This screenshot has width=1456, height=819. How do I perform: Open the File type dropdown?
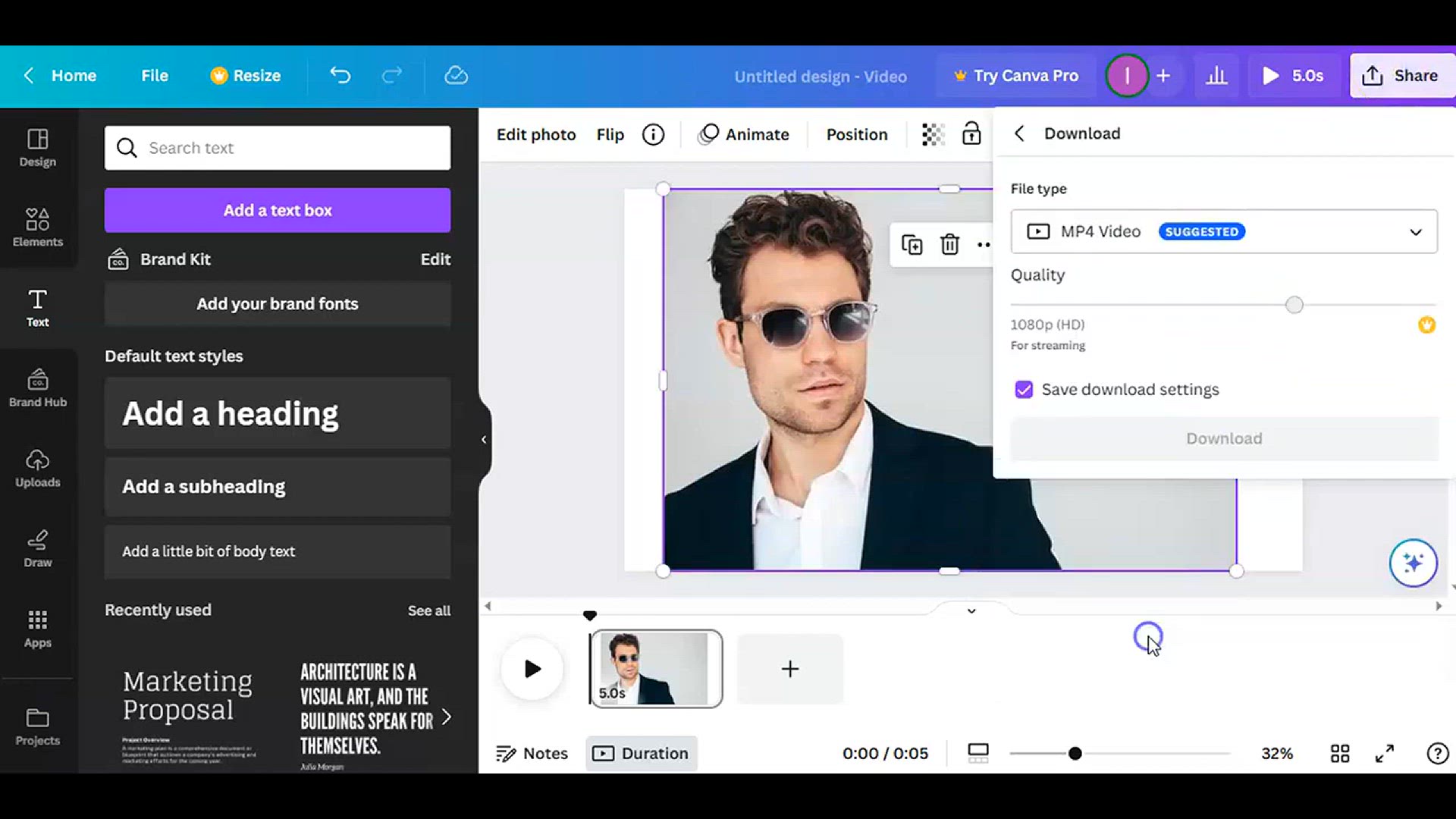coord(1224,231)
